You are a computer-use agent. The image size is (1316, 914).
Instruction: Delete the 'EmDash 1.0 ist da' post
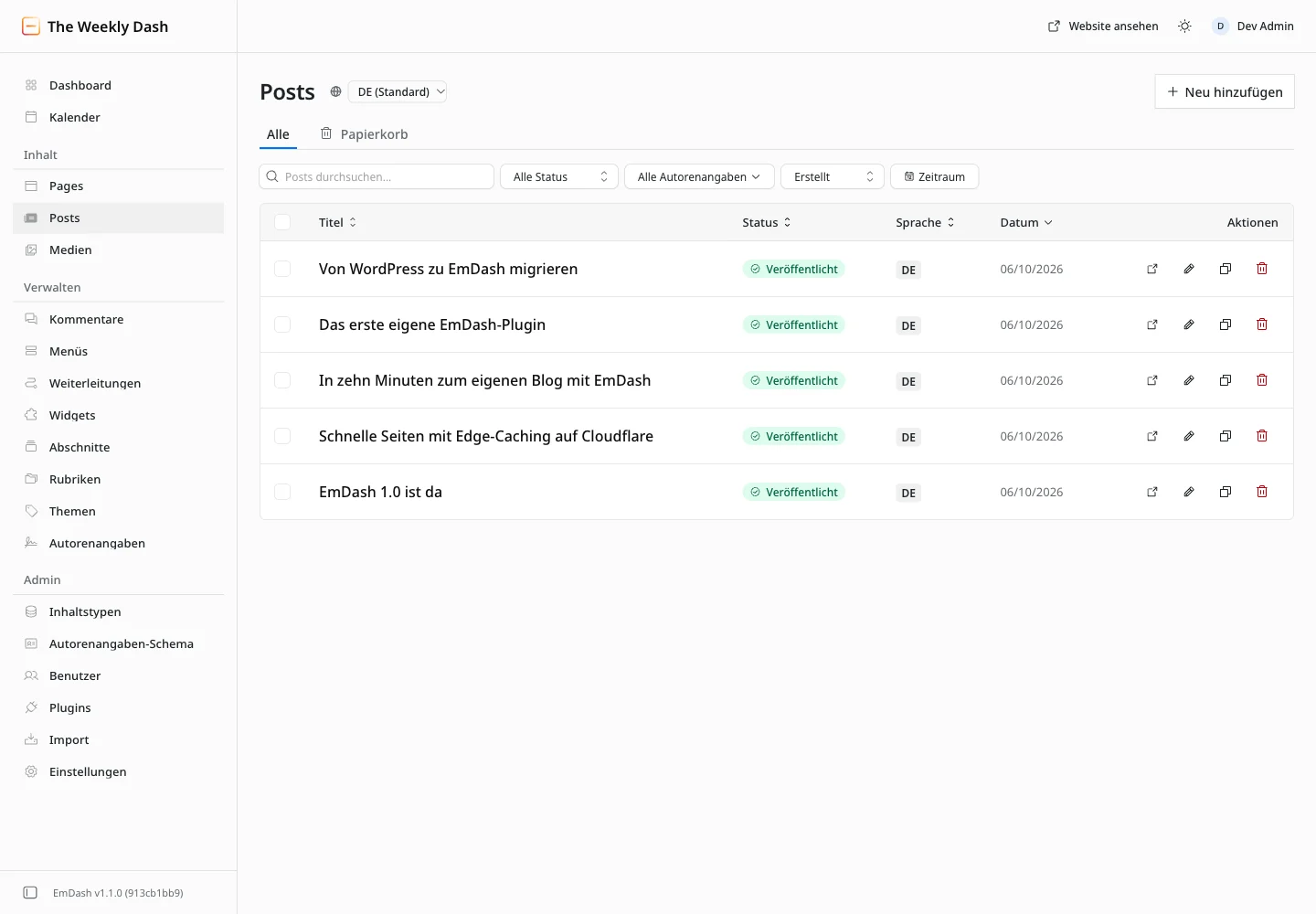point(1262,492)
